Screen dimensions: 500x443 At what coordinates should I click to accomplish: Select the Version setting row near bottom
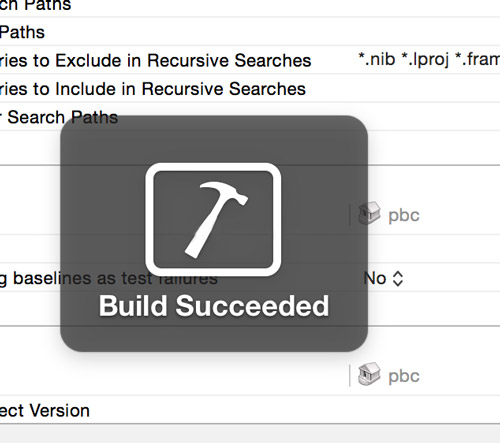(250, 410)
